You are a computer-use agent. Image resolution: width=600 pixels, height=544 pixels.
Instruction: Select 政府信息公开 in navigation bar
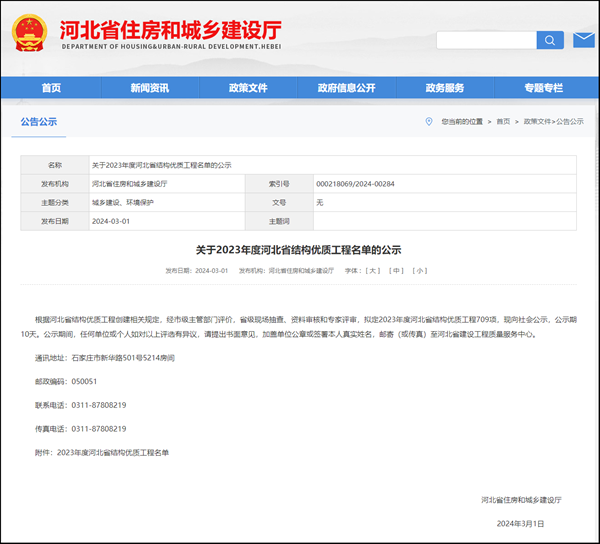[x=346, y=88]
